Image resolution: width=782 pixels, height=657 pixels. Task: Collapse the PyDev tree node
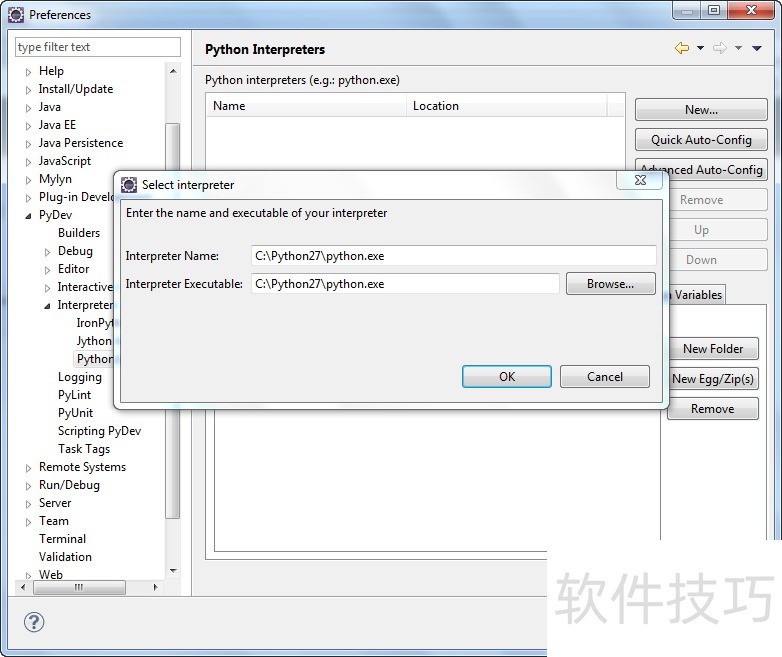click(29, 216)
